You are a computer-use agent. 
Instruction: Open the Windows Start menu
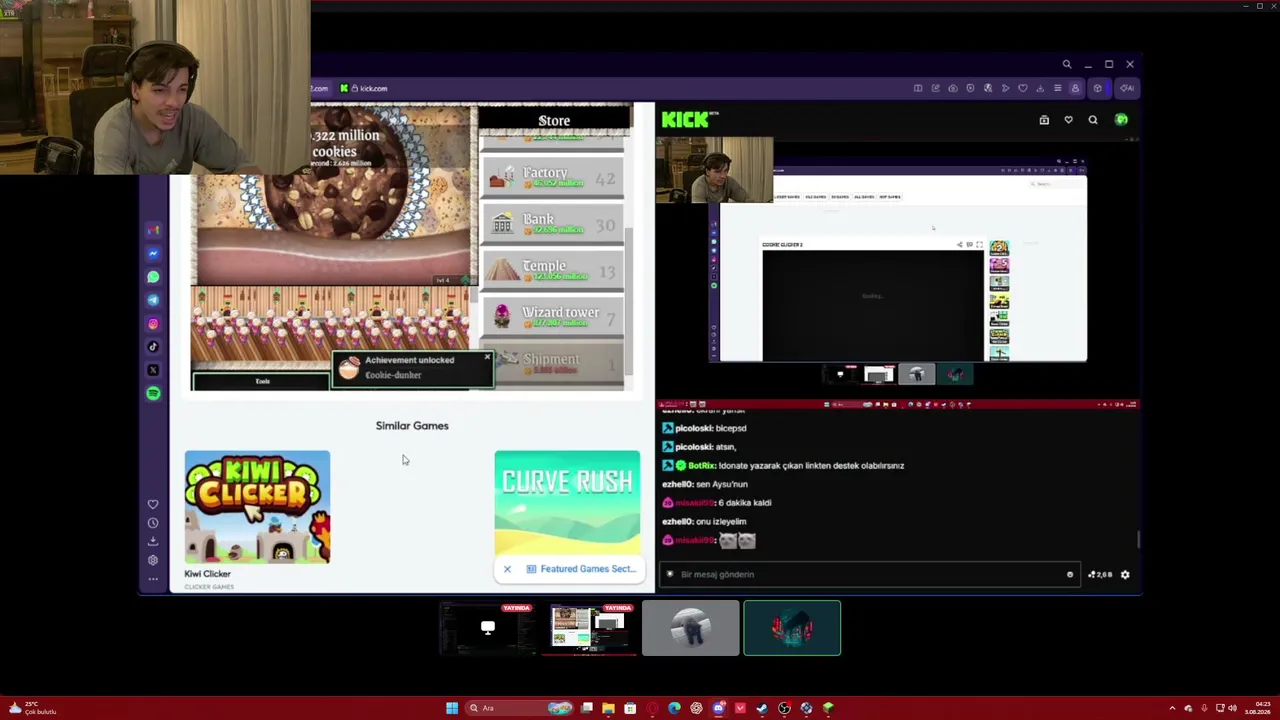click(452, 709)
